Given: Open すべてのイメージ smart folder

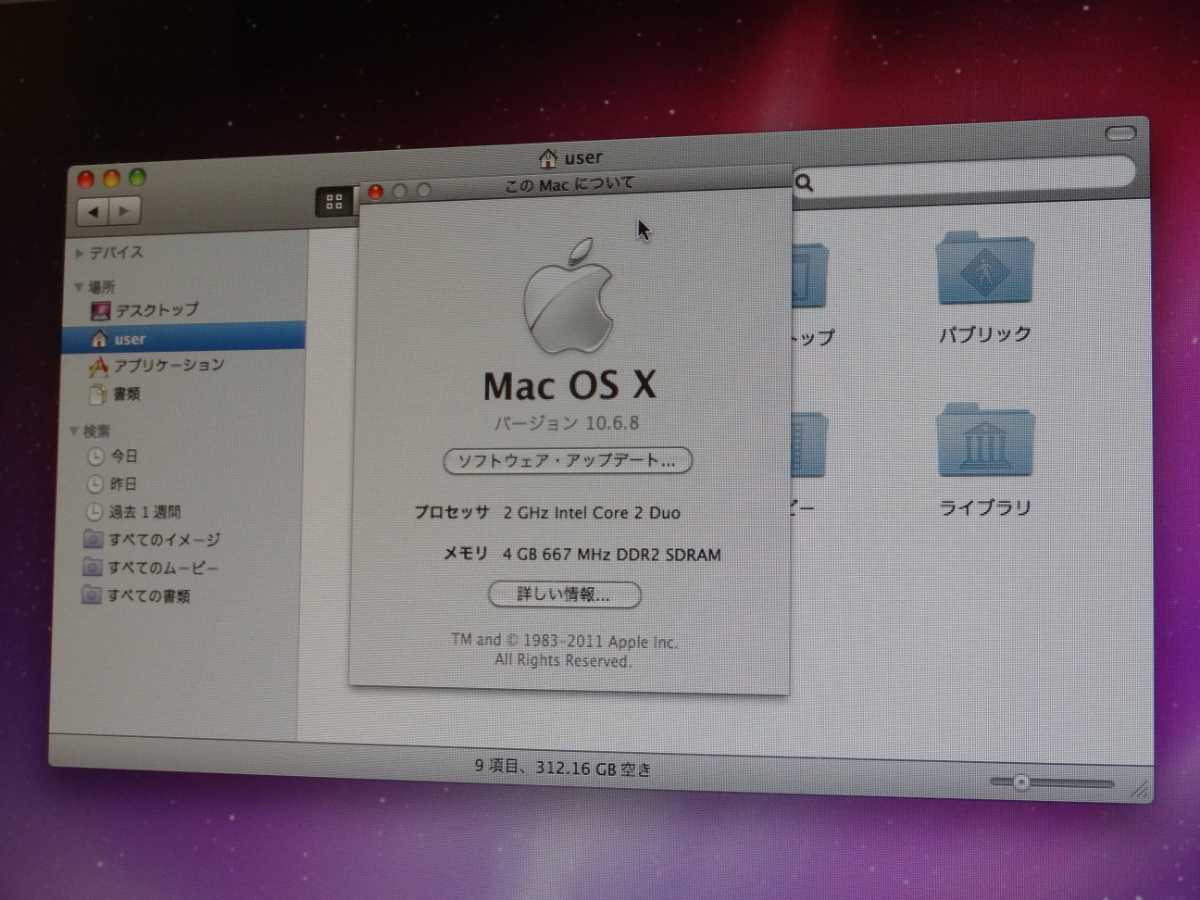Looking at the screenshot, I should coord(150,540).
